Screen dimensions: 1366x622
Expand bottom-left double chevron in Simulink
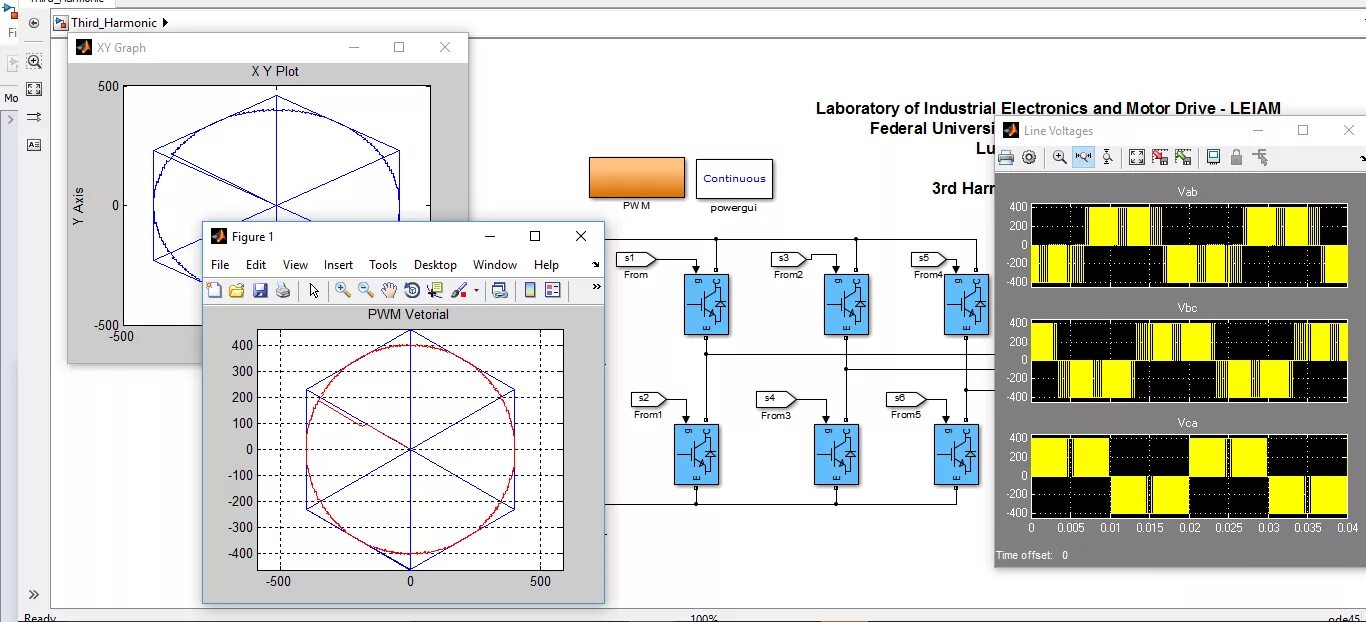tap(34, 594)
